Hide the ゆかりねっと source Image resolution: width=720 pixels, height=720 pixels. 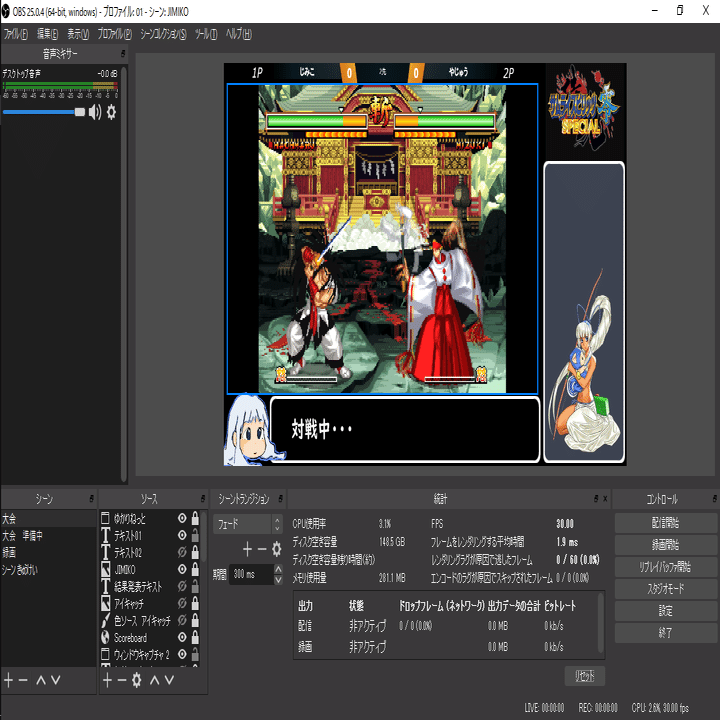click(x=182, y=518)
